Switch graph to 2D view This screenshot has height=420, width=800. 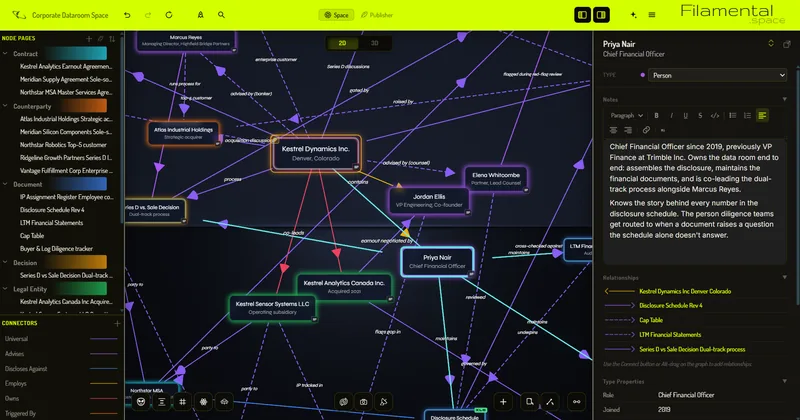point(342,43)
